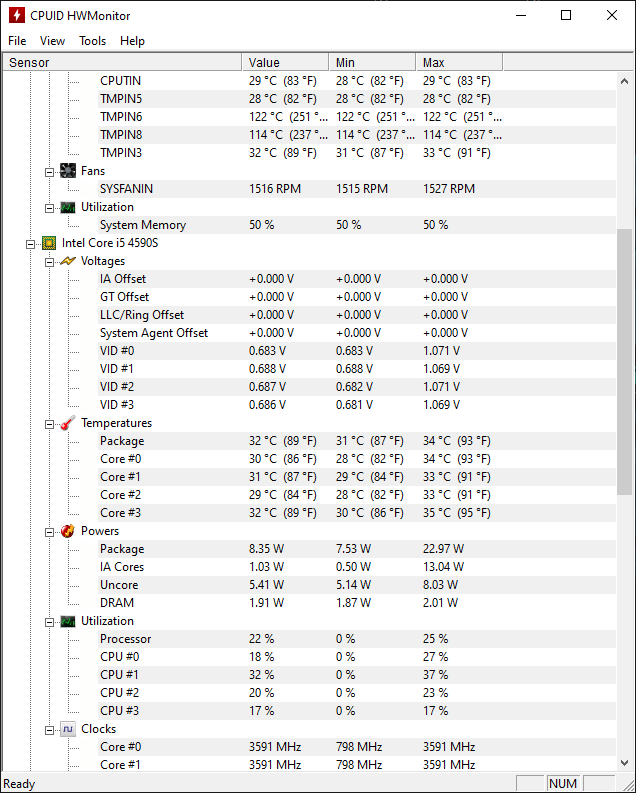Open the File menu
The height and width of the screenshot is (793, 636).
(17, 41)
